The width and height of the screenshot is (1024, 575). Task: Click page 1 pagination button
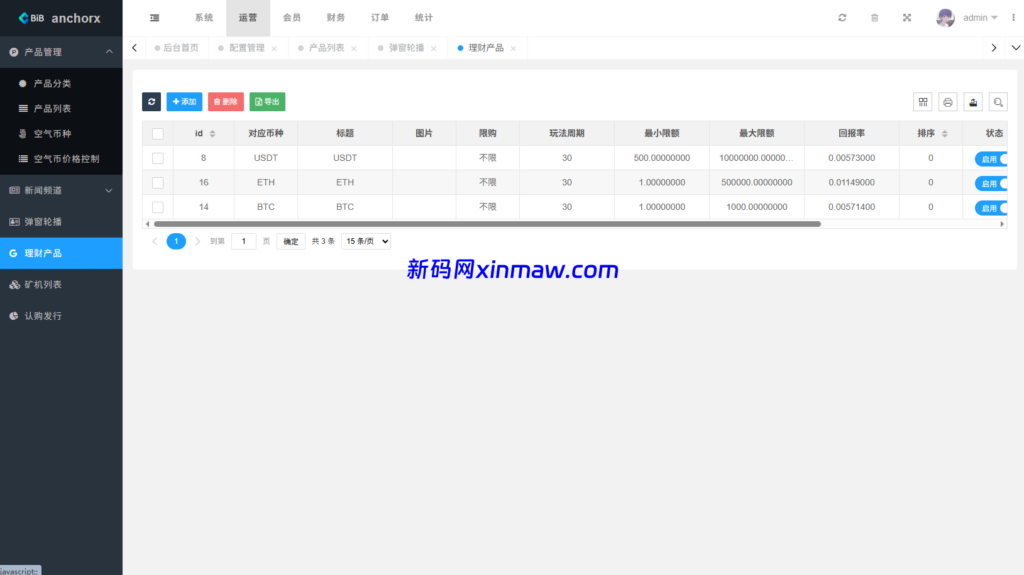point(176,241)
